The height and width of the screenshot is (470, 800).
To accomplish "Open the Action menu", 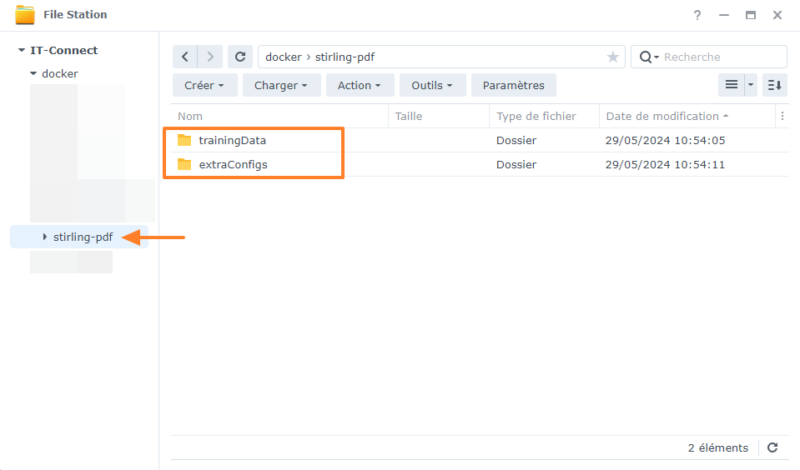I will [360, 85].
